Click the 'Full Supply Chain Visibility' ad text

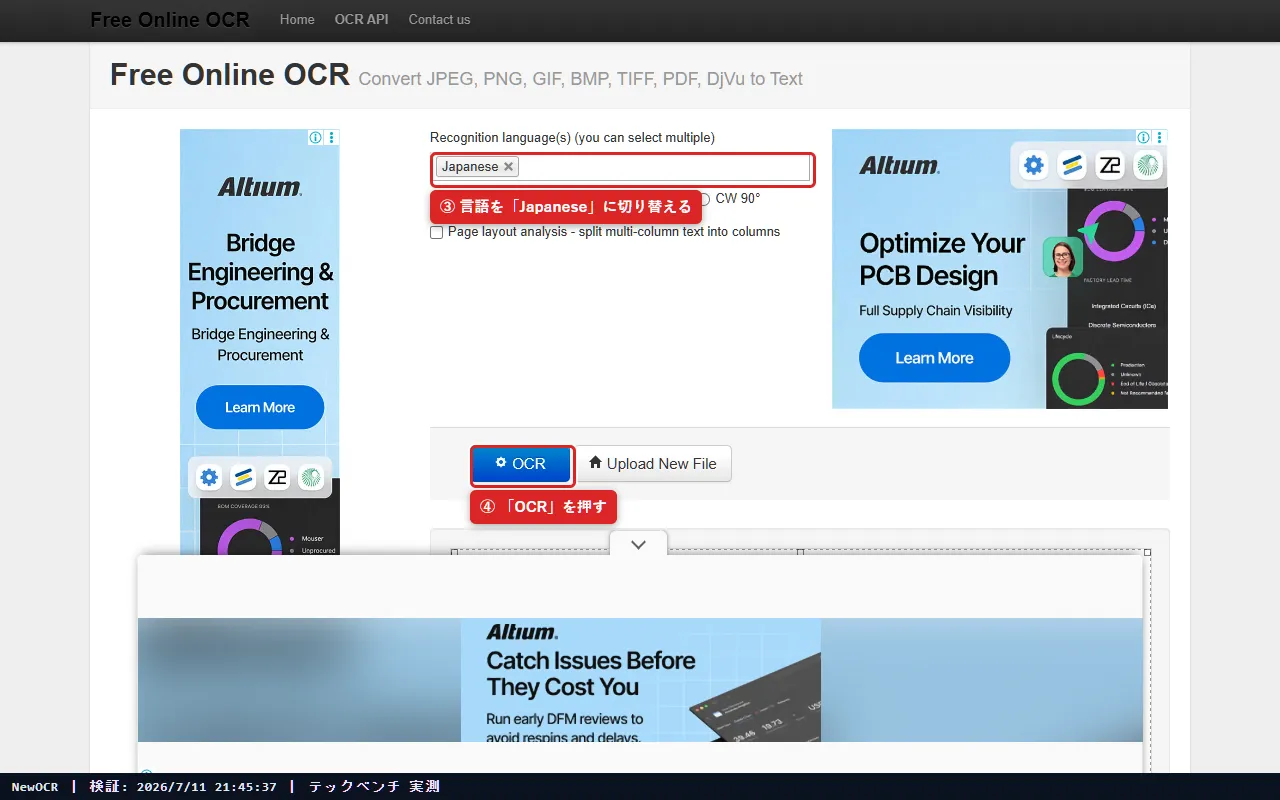pyautogui.click(x=936, y=311)
